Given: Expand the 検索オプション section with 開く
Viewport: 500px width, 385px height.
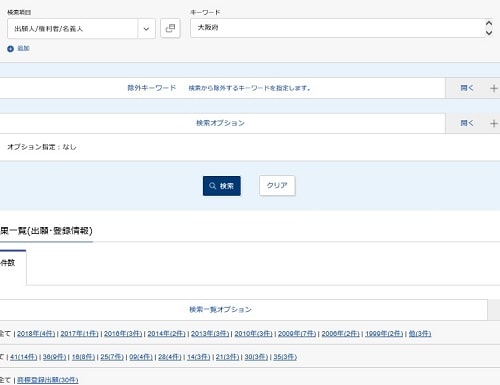Looking at the screenshot, I should pyautogui.click(x=467, y=123).
